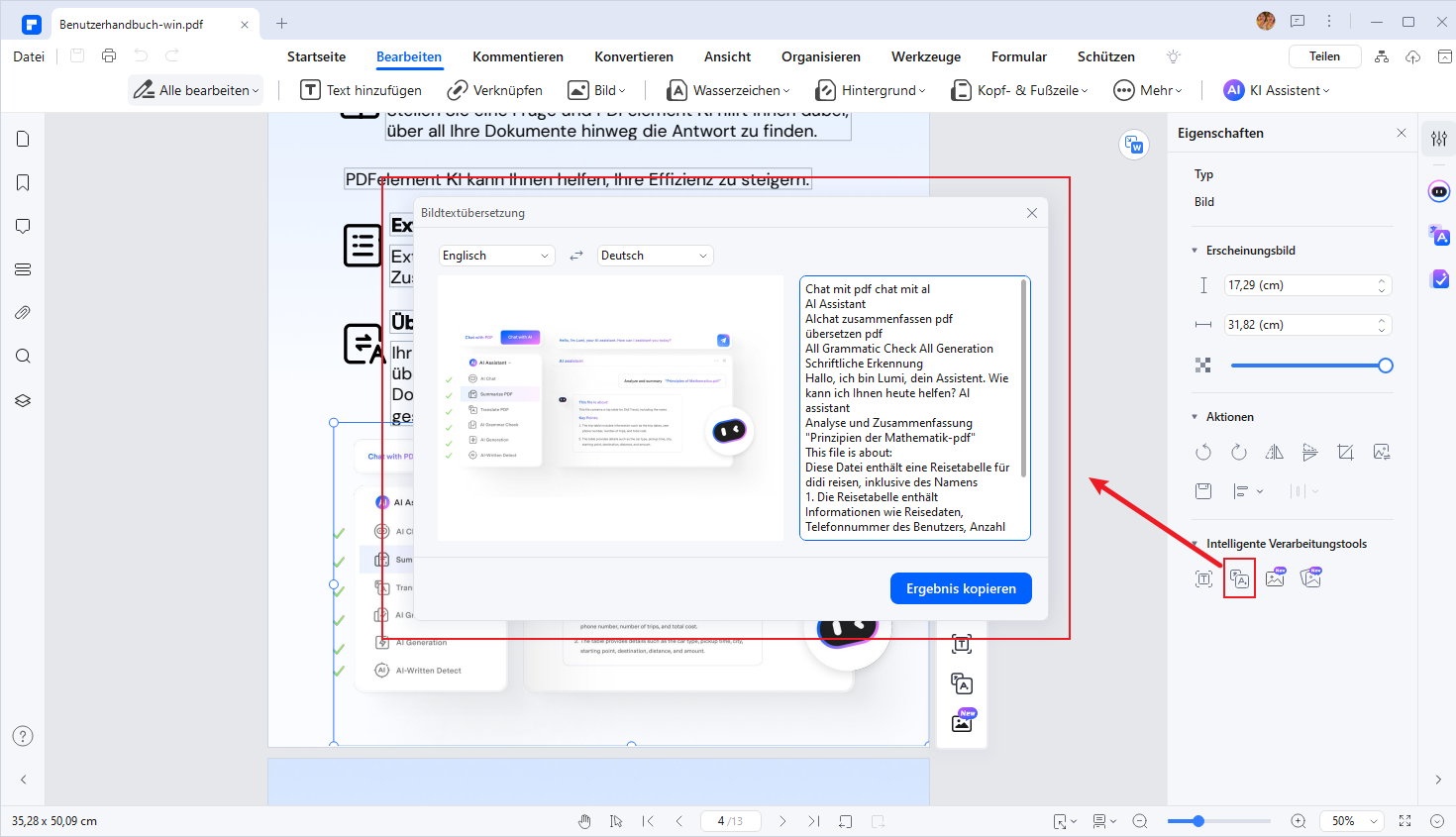Open the attachments paperclip panel

coord(23,312)
